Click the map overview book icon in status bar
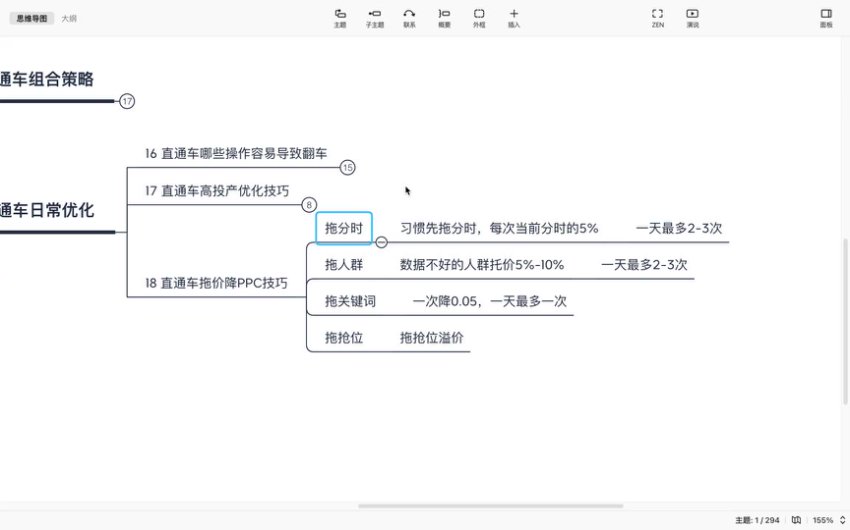The width and height of the screenshot is (850, 530). [x=796, y=520]
